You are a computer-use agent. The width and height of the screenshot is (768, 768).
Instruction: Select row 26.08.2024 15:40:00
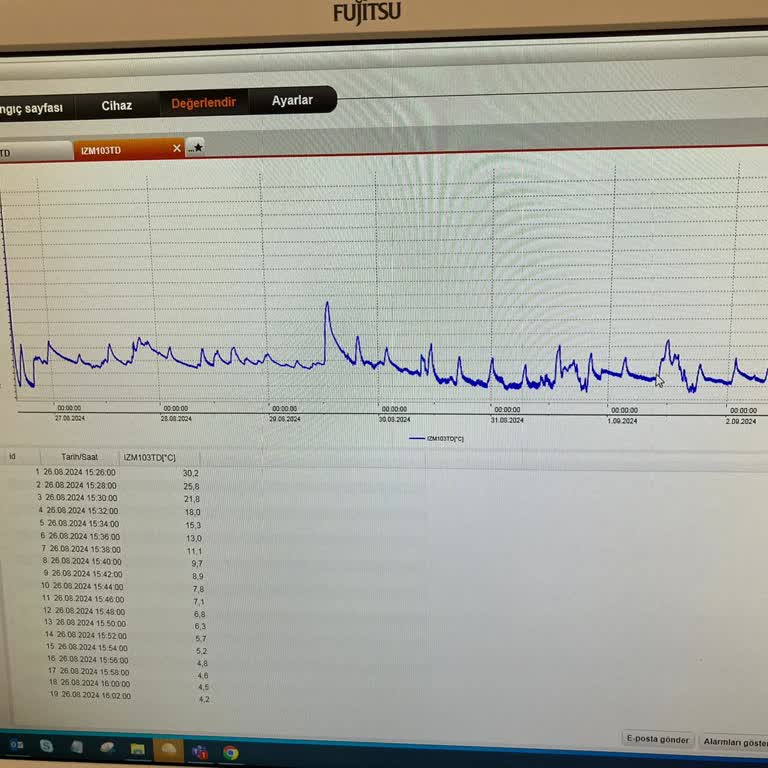(x=121, y=562)
